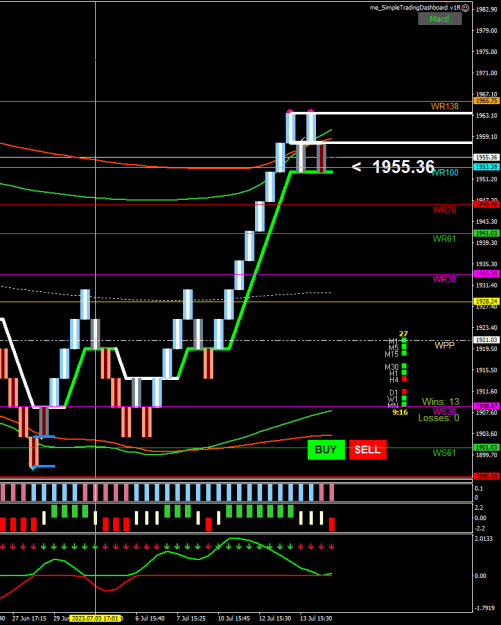The width and height of the screenshot is (501, 625).
Task: Select the H4 red signal square
Action: coord(404,379)
